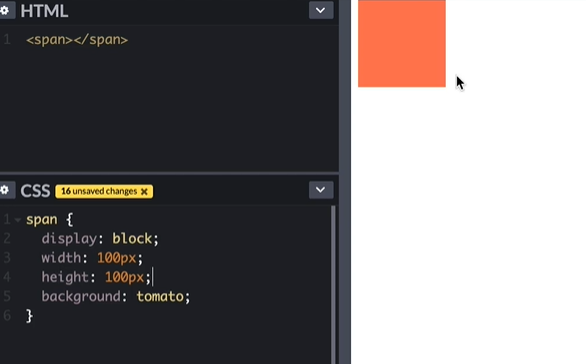Viewport: 586px width, 364px height.
Task: Click the tomato square in preview
Action: [402, 43]
